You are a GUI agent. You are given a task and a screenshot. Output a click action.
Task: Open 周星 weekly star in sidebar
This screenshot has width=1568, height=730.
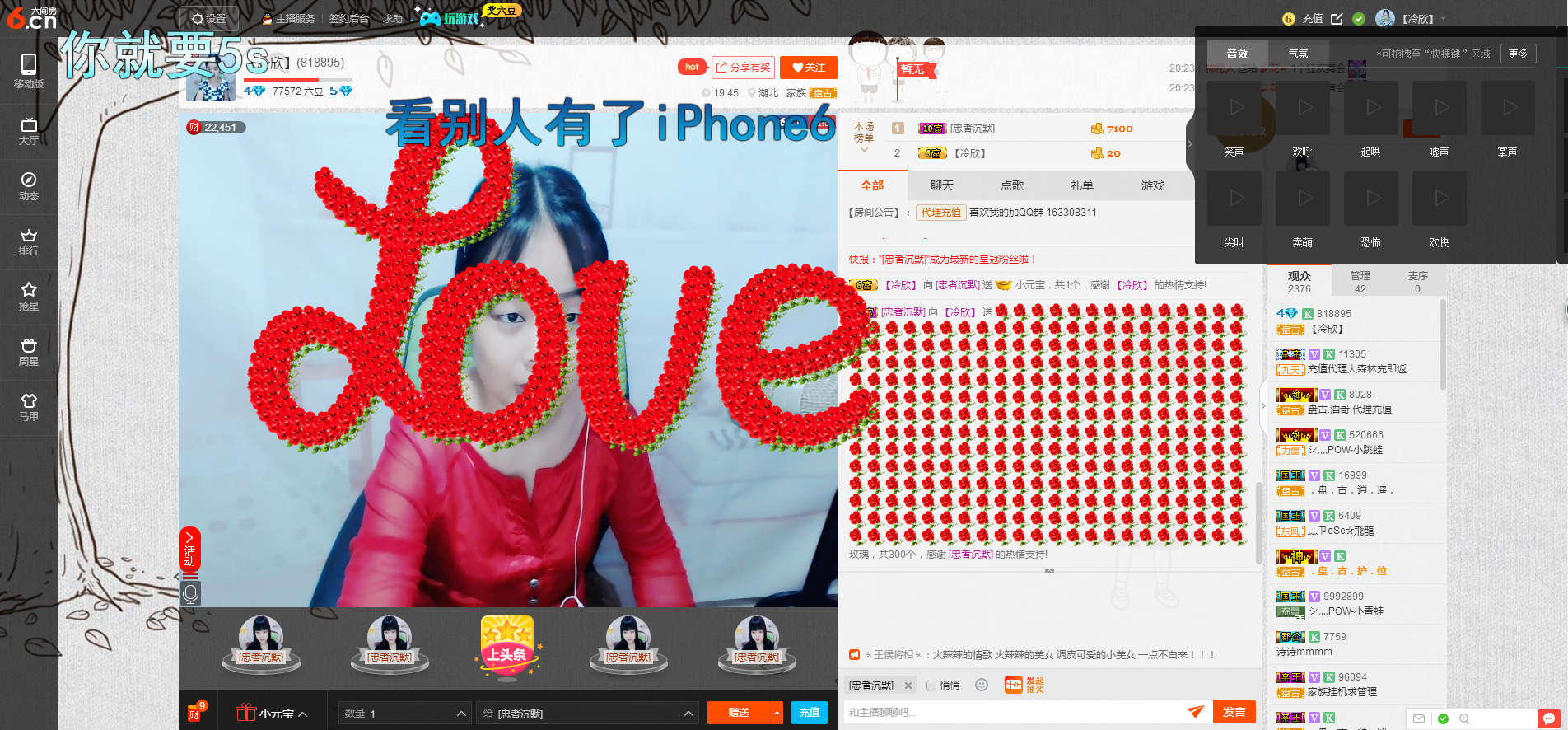pos(28,352)
